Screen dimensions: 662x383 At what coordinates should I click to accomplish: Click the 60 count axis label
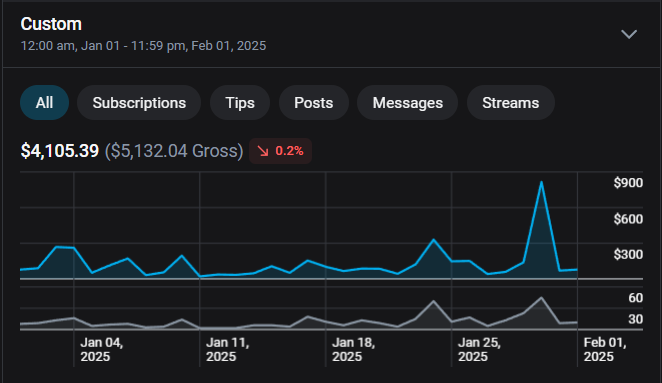635,298
